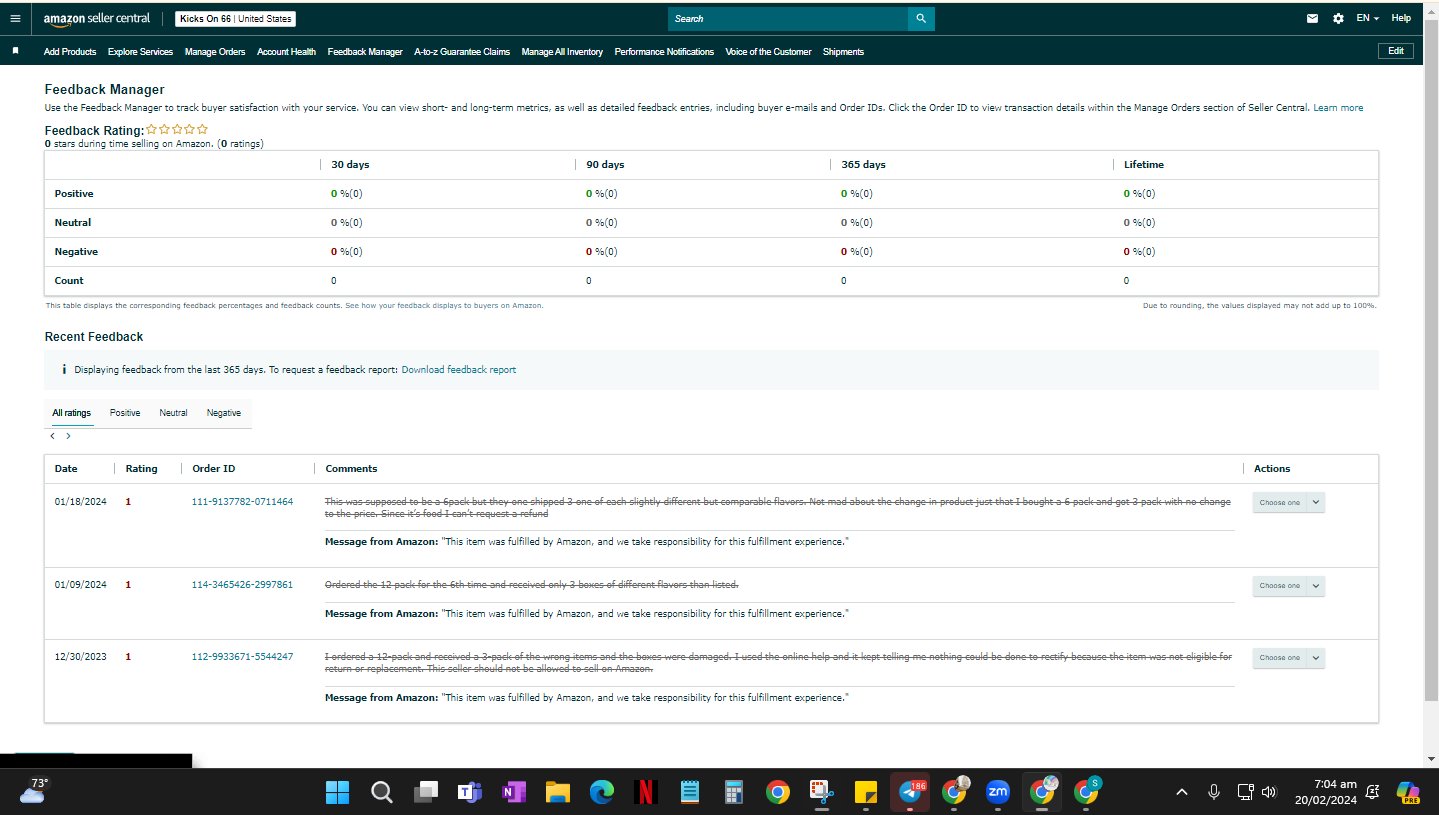Open Netflix app in taskbar
1439x815 pixels.
(646, 792)
